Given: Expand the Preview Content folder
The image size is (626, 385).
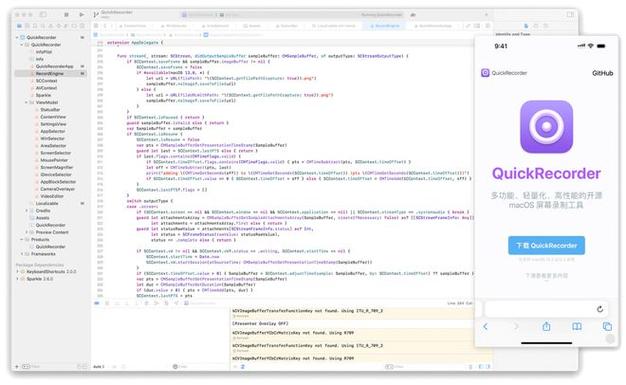Looking at the screenshot, I should (27, 232).
